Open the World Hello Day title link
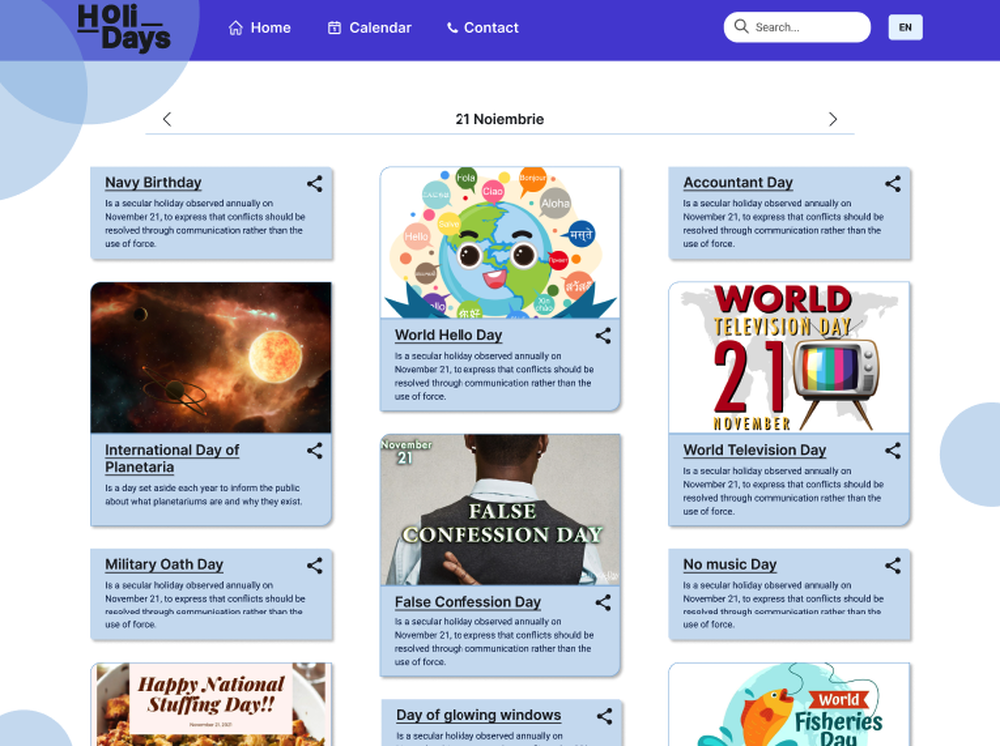The image size is (1000, 746). click(448, 335)
